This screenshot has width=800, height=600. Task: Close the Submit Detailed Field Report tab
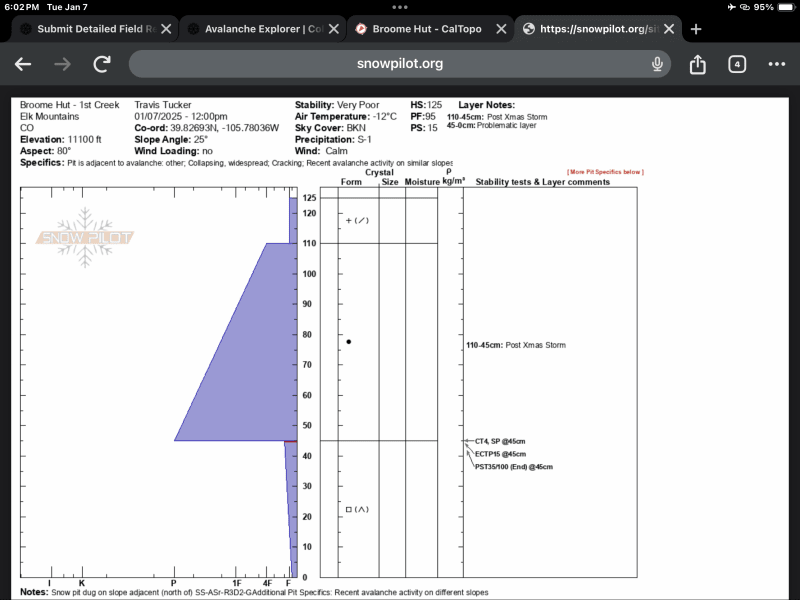tap(166, 29)
